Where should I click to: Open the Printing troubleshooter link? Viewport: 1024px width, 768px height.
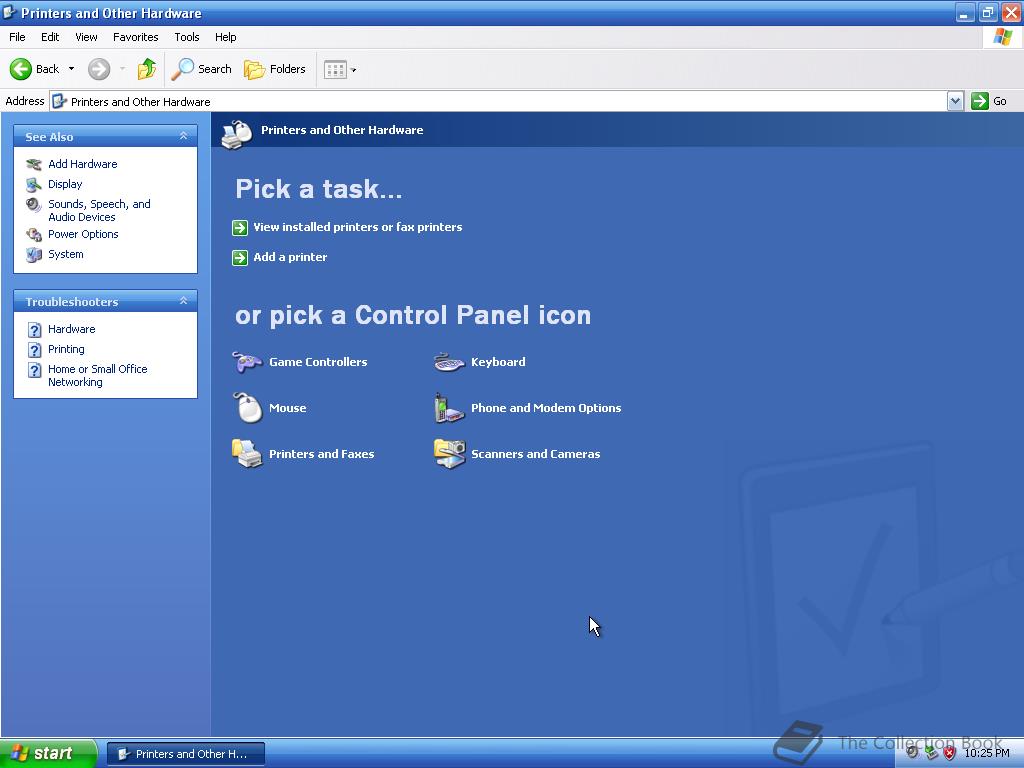pyautogui.click(x=66, y=349)
